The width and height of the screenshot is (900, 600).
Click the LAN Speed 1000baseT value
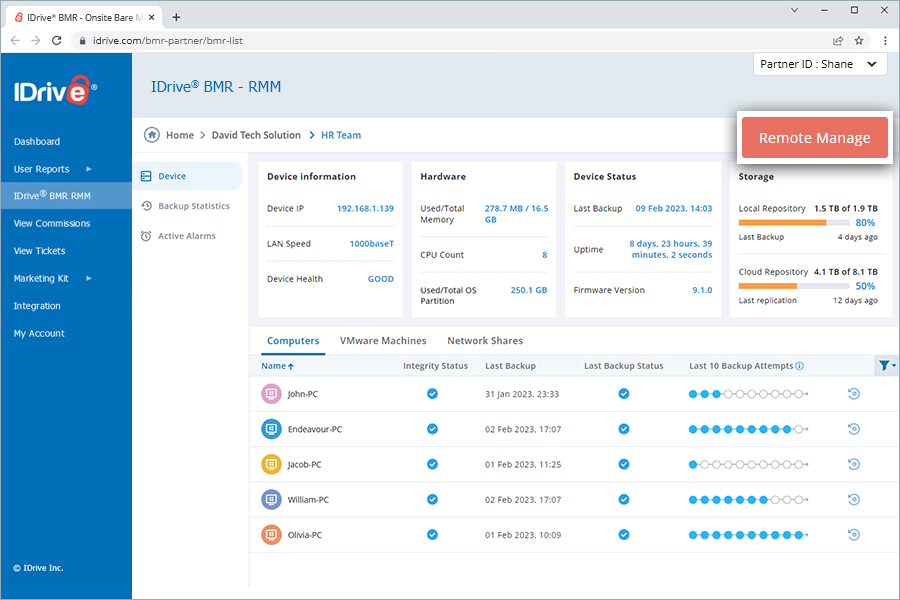(371, 243)
